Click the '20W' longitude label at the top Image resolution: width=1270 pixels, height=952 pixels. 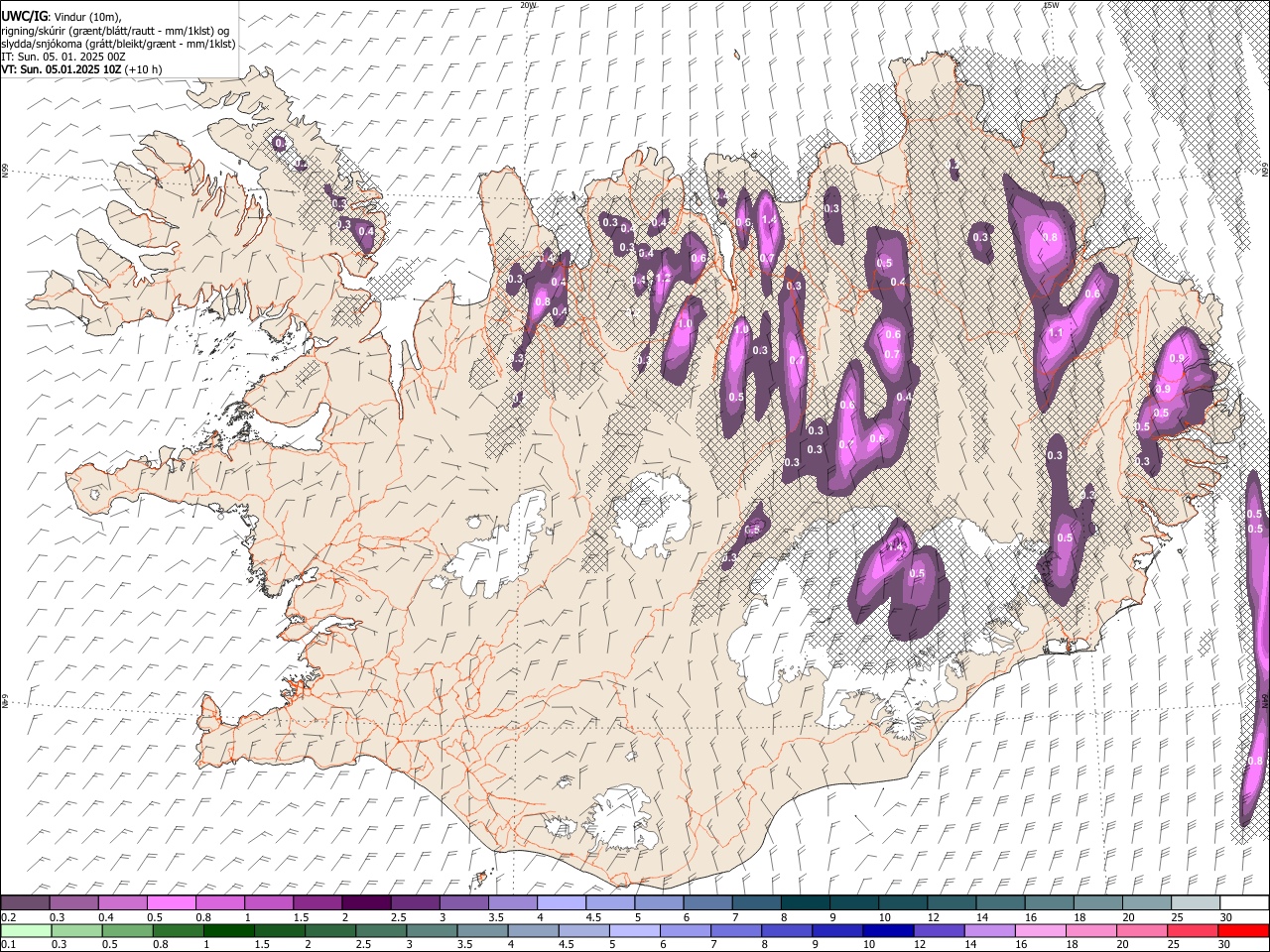[528, 5]
